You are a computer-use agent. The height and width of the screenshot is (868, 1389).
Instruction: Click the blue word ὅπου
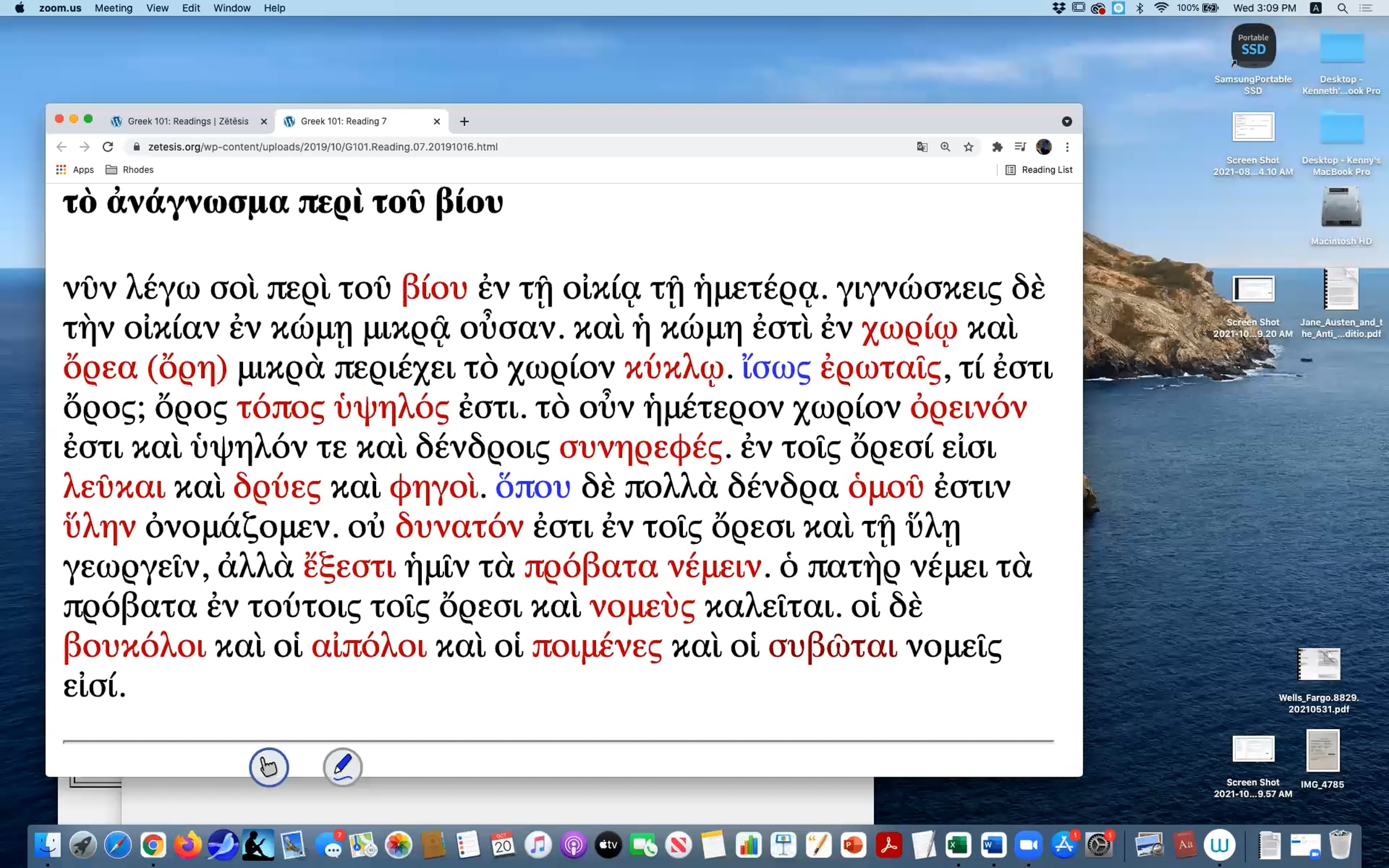532,487
